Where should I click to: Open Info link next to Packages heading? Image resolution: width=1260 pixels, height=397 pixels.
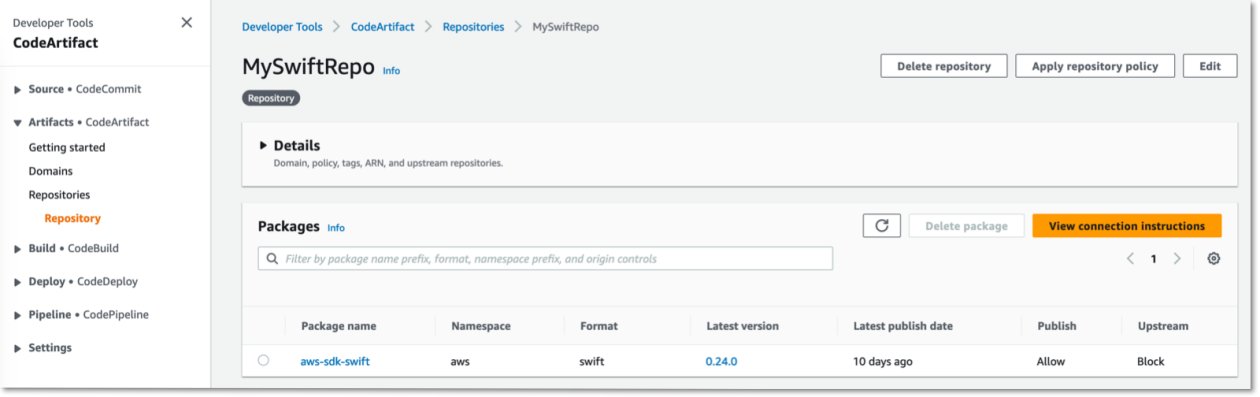coord(336,228)
